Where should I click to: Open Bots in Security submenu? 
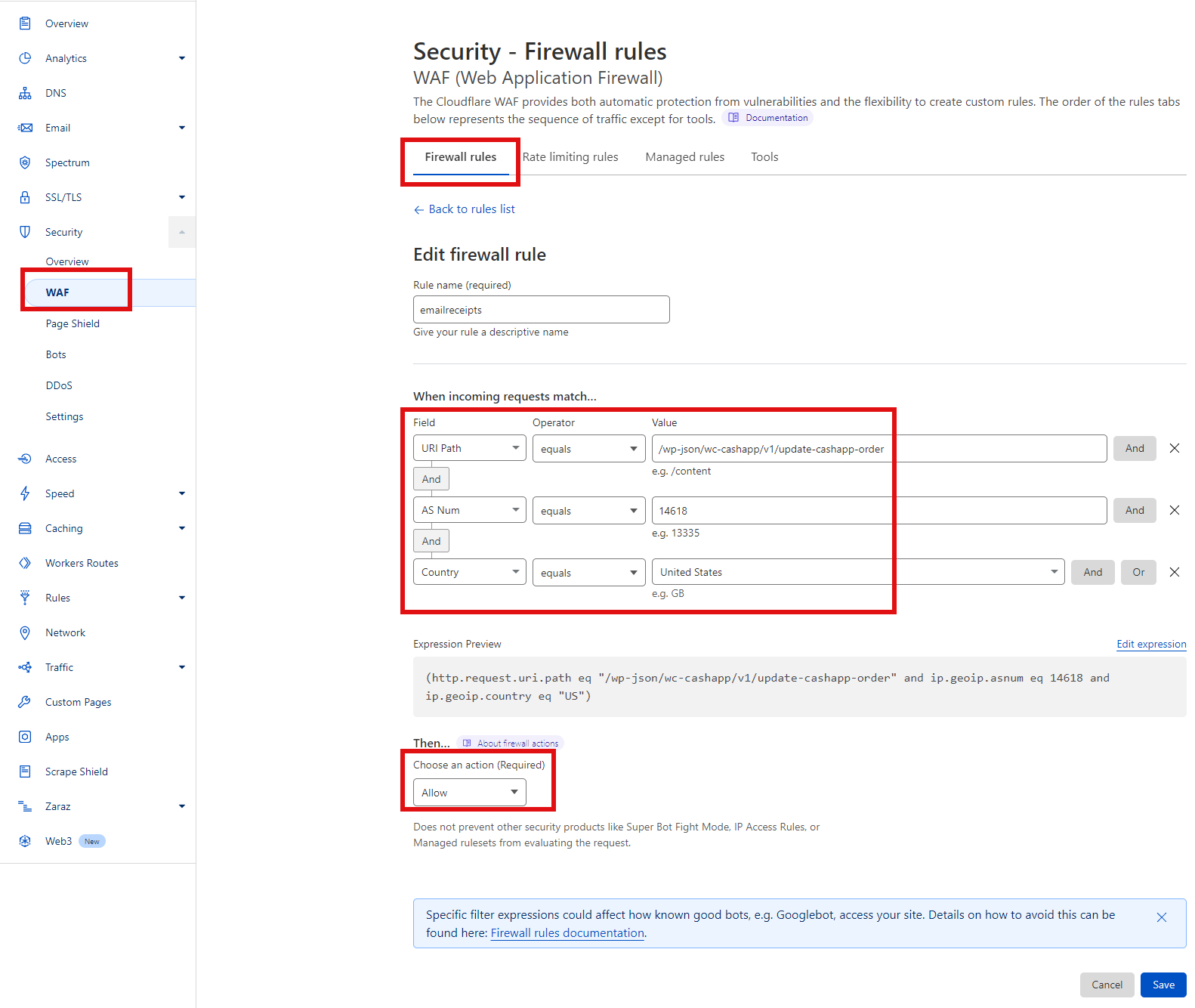56,354
